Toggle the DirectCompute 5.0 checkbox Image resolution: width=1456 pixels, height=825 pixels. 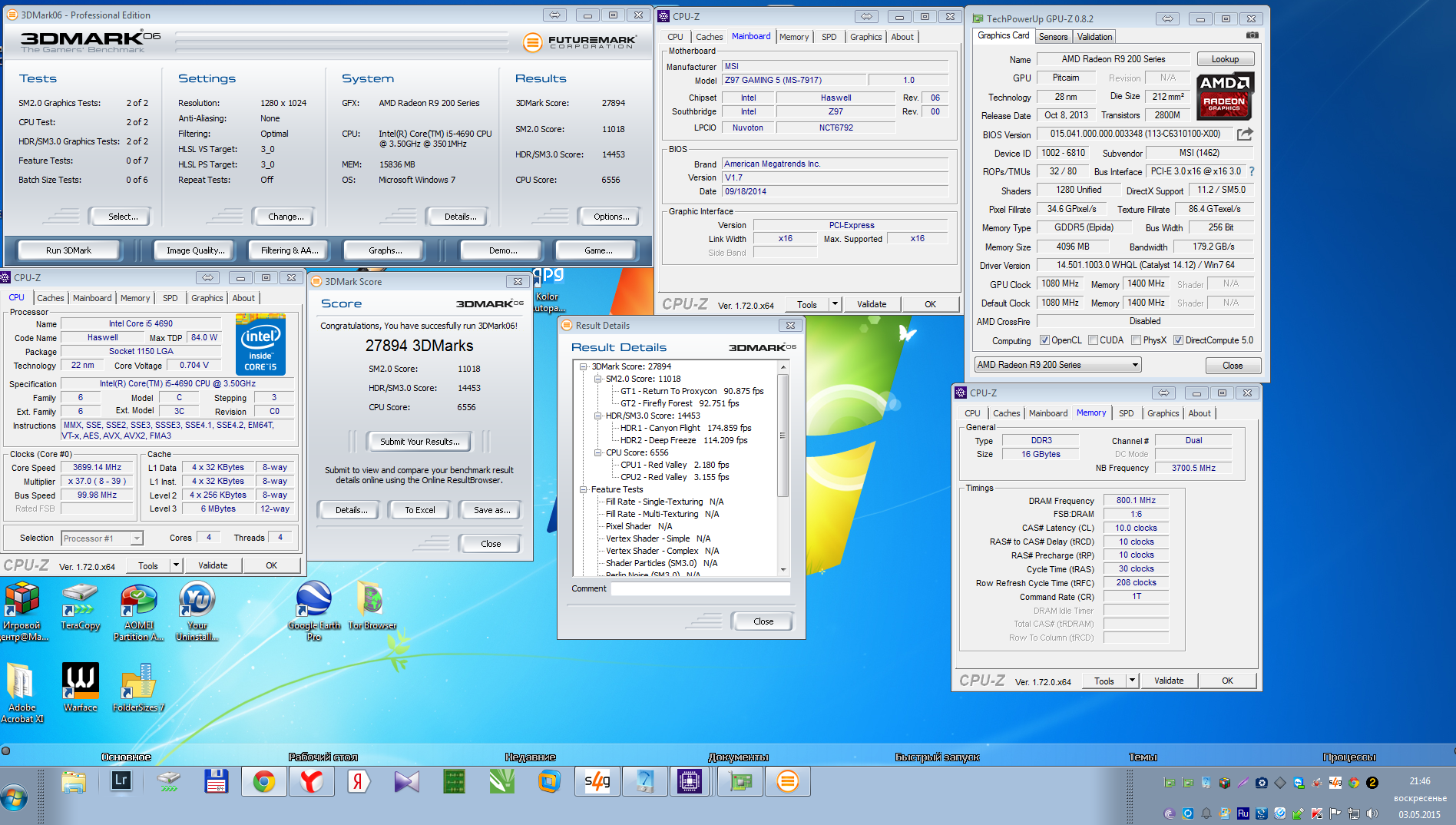tap(1178, 340)
